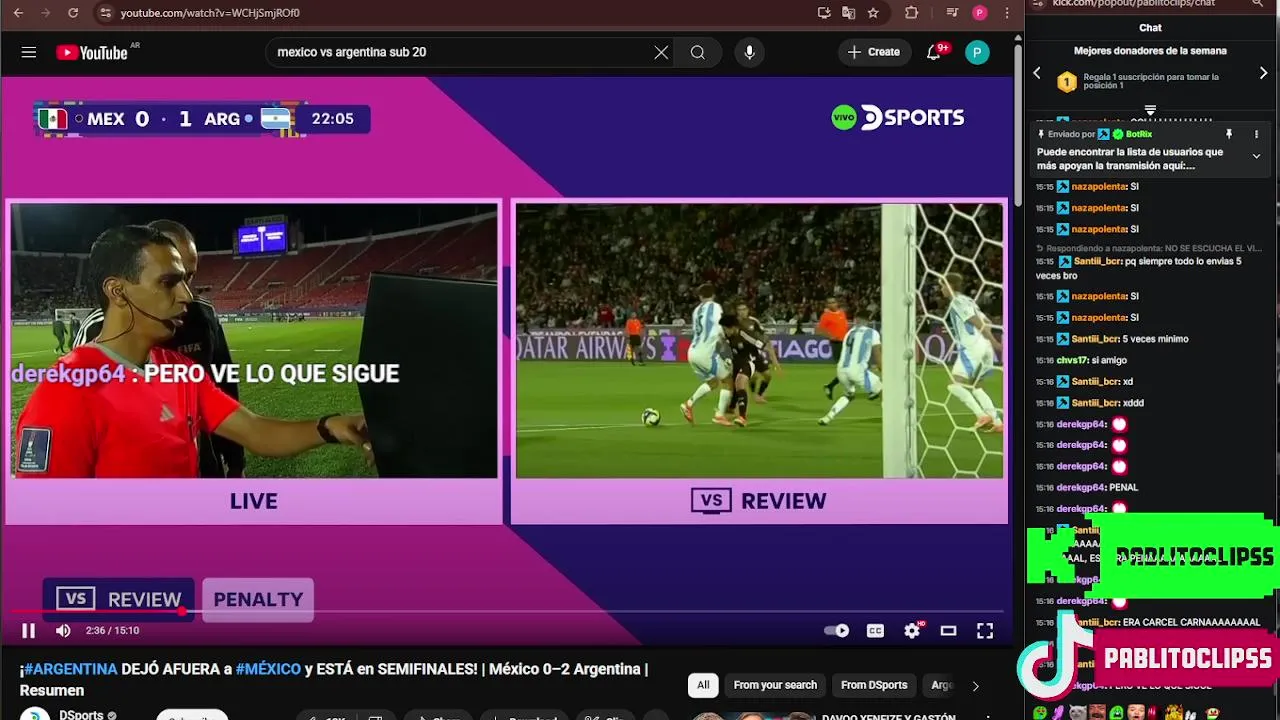Open the Chrome profile avatar P

tap(980, 13)
